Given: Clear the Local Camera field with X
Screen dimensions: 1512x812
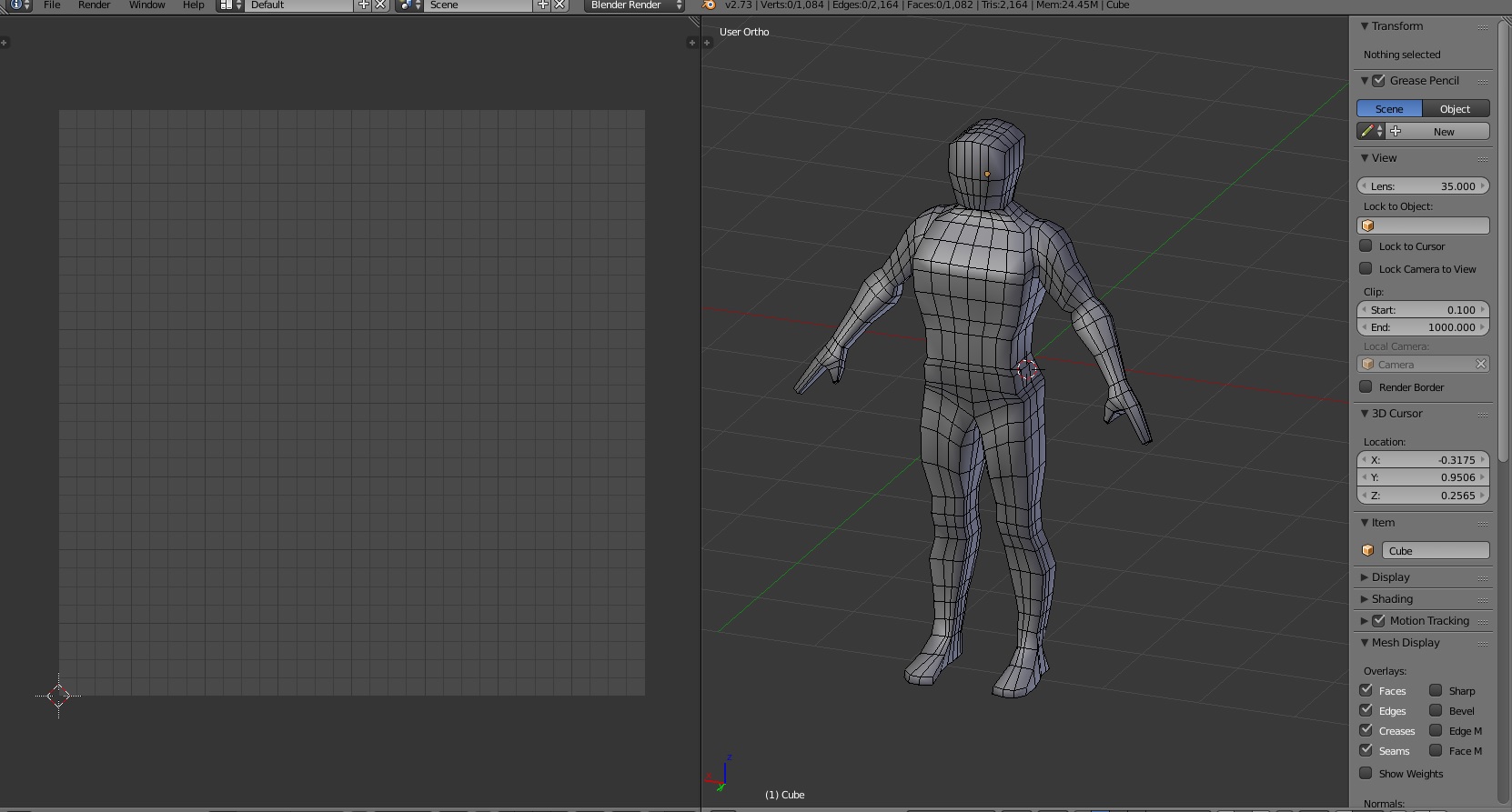Looking at the screenshot, I should [x=1480, y=365].
